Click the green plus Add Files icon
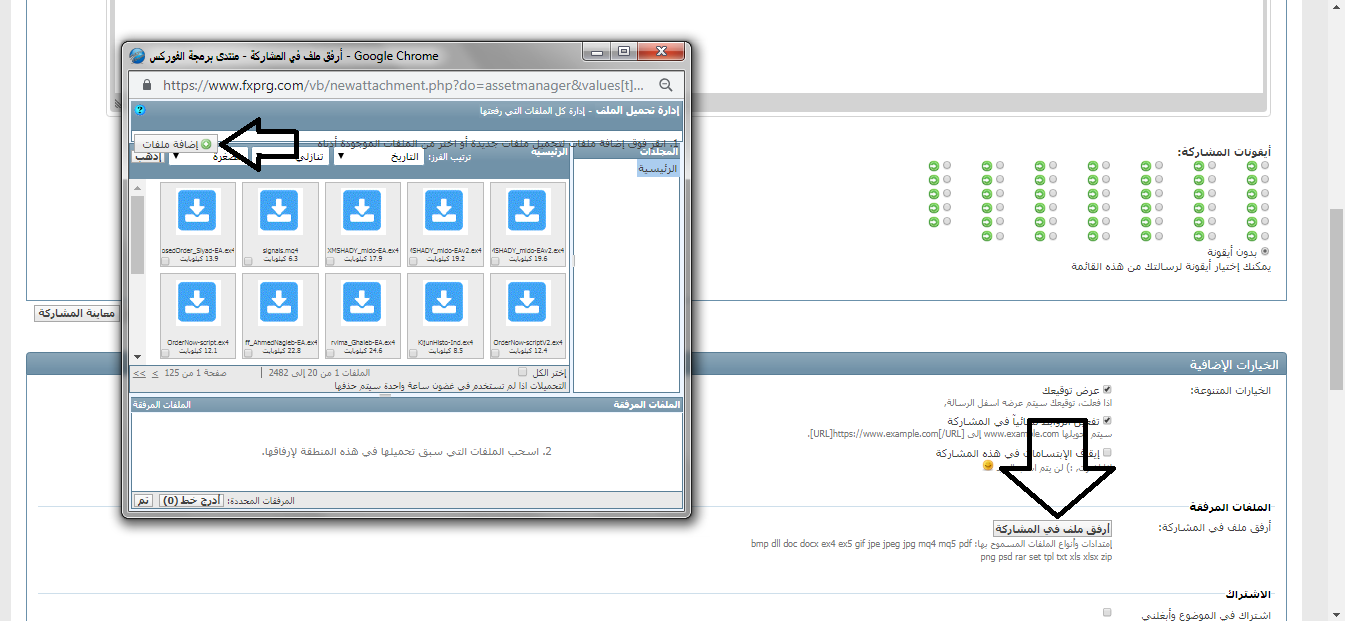 pos(206,145)
